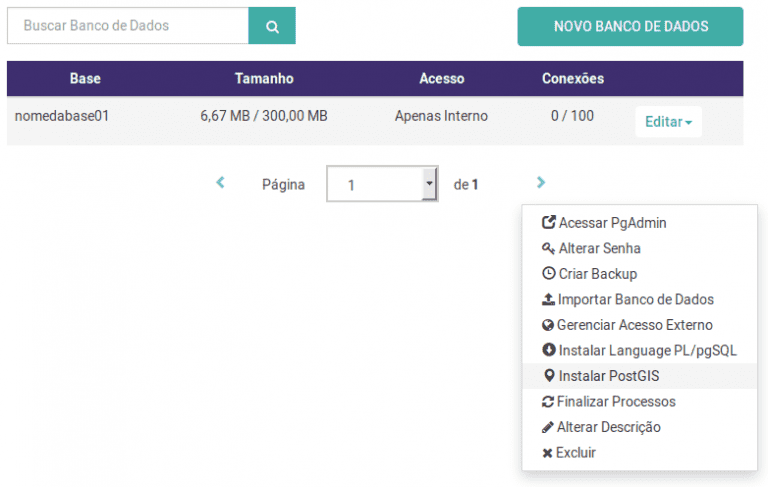Go to previous page with left chevron

[x=220, y=183]
